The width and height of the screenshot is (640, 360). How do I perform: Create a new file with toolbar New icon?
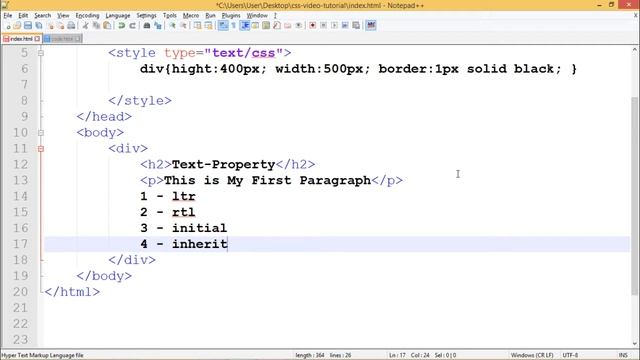9,25
